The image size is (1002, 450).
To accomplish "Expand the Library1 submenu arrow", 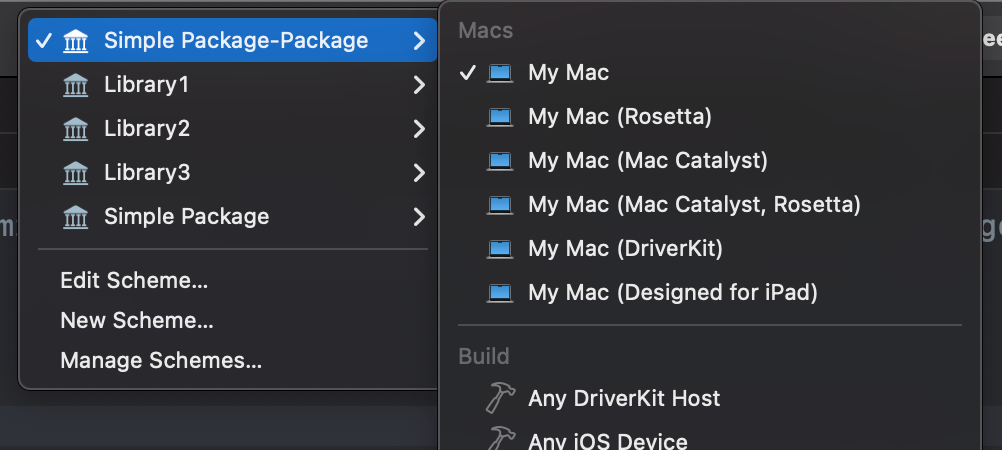I will [x=419, y=85].
